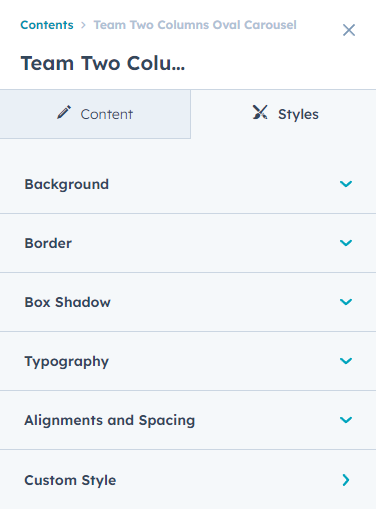Go back to Contents breadcrumb link

click(x=47, y=25)
